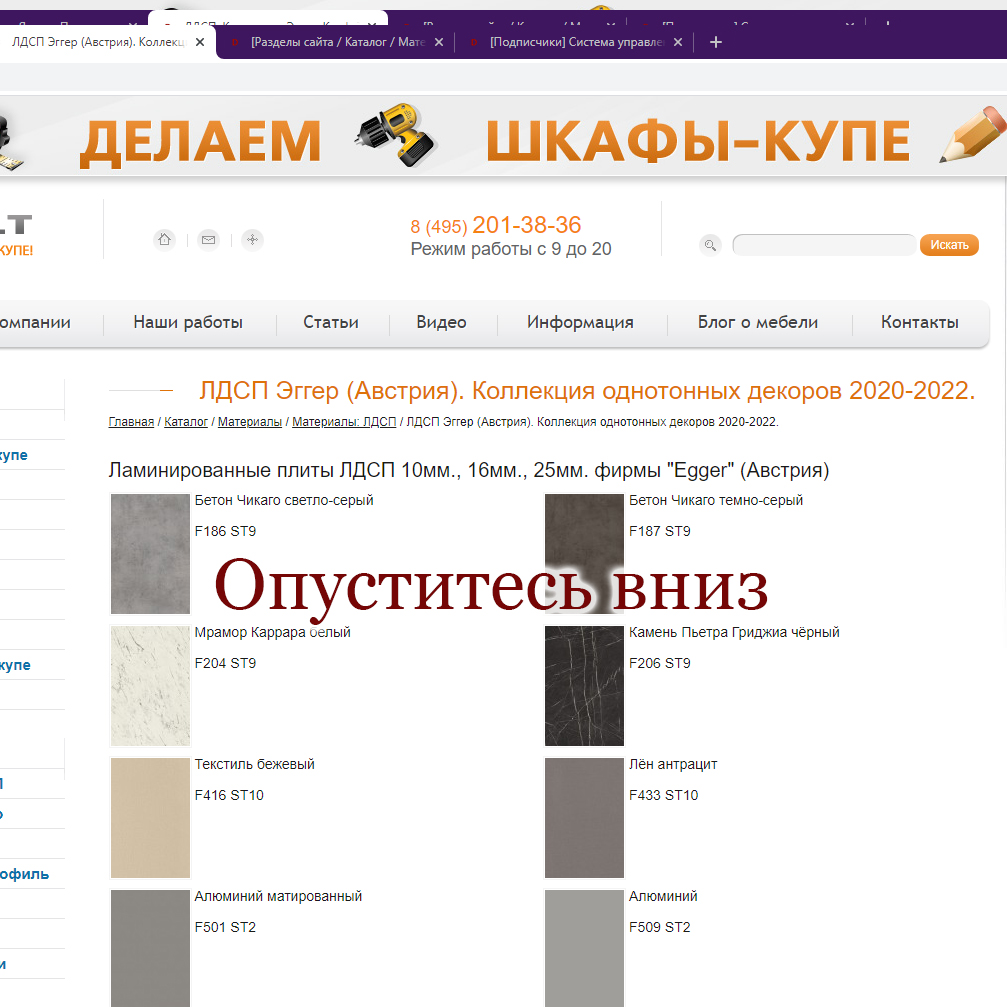Click into the site search field

click(x=823, y=245)
